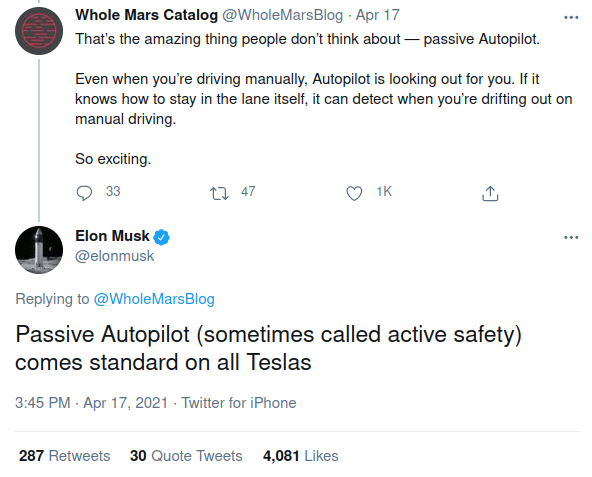Click the blue verified badge by Elon Musk
The width and height of the screenshot is (592, 477).
tap(162, 237)
